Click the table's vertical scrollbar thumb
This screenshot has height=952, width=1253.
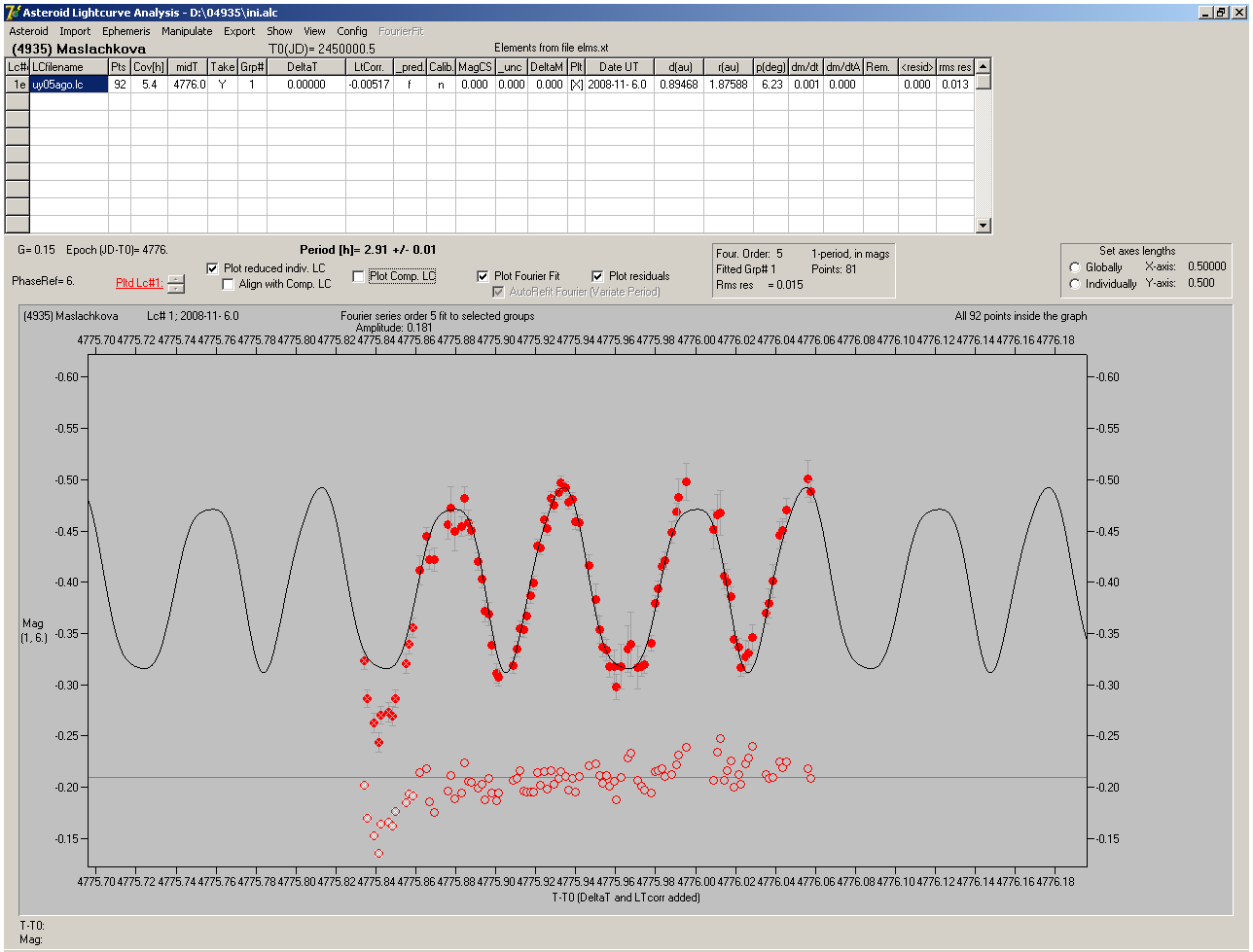983,82
